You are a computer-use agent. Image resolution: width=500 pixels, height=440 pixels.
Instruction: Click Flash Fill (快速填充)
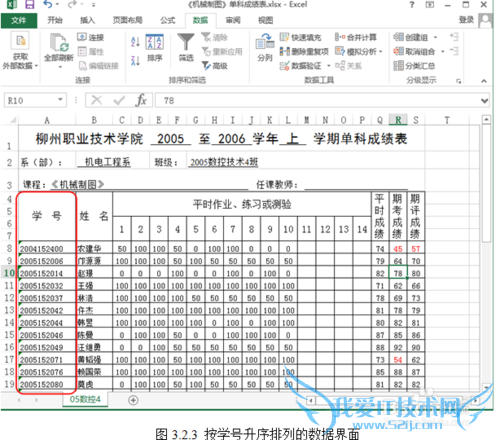300,37
